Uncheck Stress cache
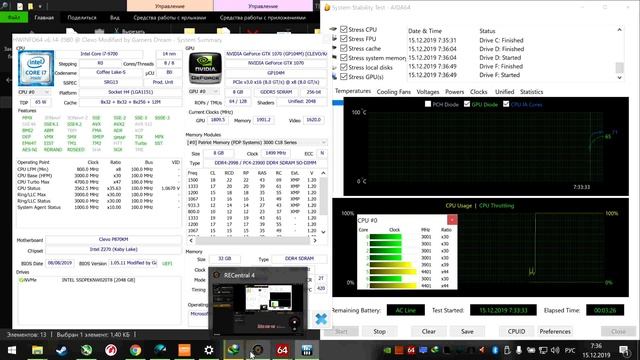This screenshot has height=360, width=640. click(x=344, y=48)
